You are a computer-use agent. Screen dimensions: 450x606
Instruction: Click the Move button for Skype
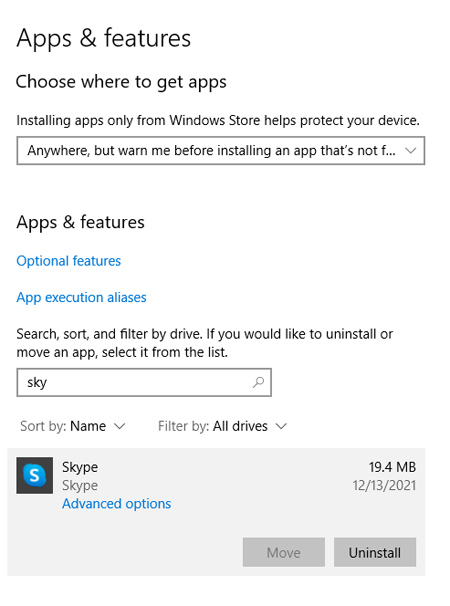point(284,552)
